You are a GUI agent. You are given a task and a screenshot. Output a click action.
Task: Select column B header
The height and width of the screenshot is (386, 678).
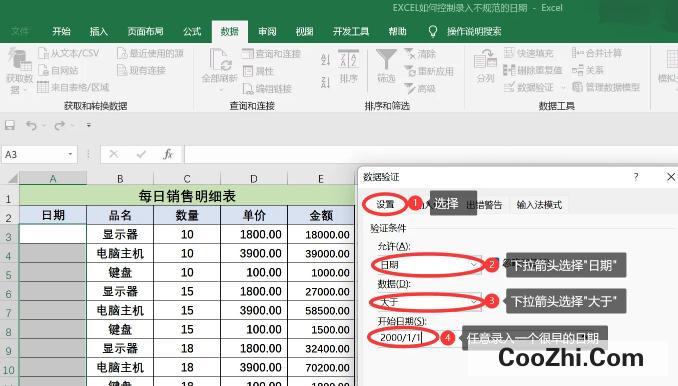click(120, 178)
